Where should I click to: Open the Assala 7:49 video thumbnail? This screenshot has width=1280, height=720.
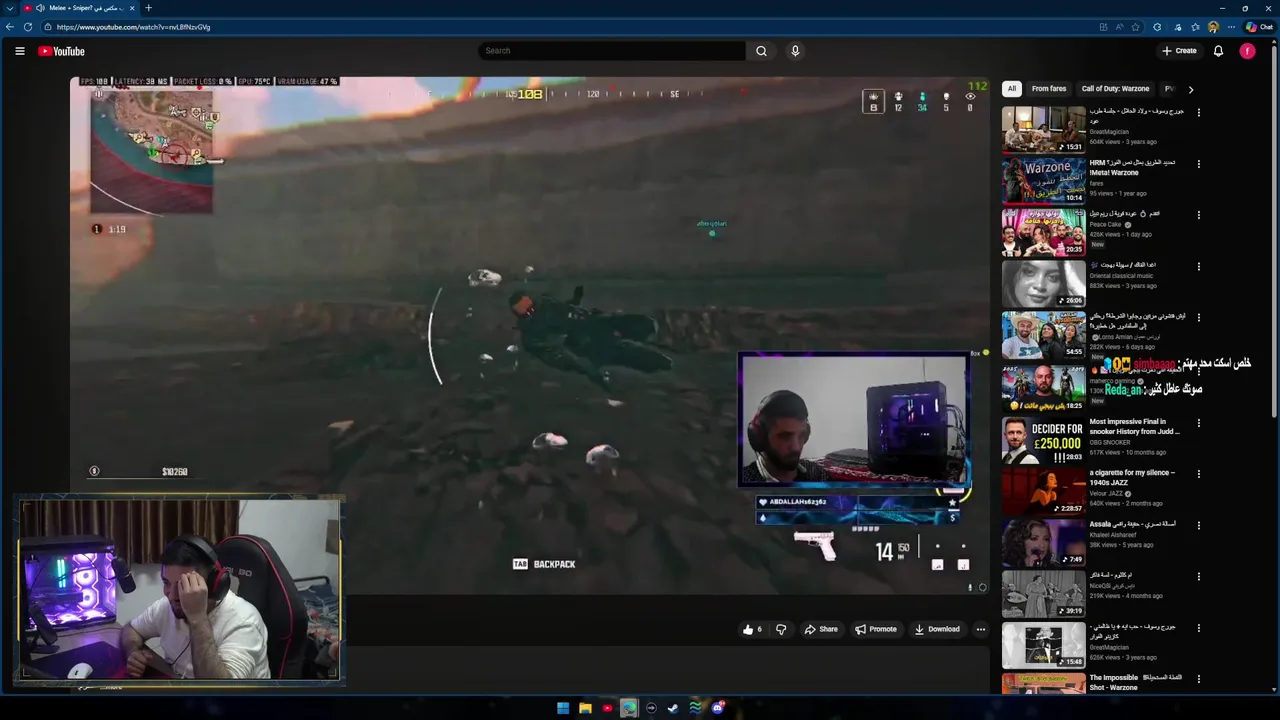coord(1043,542)
